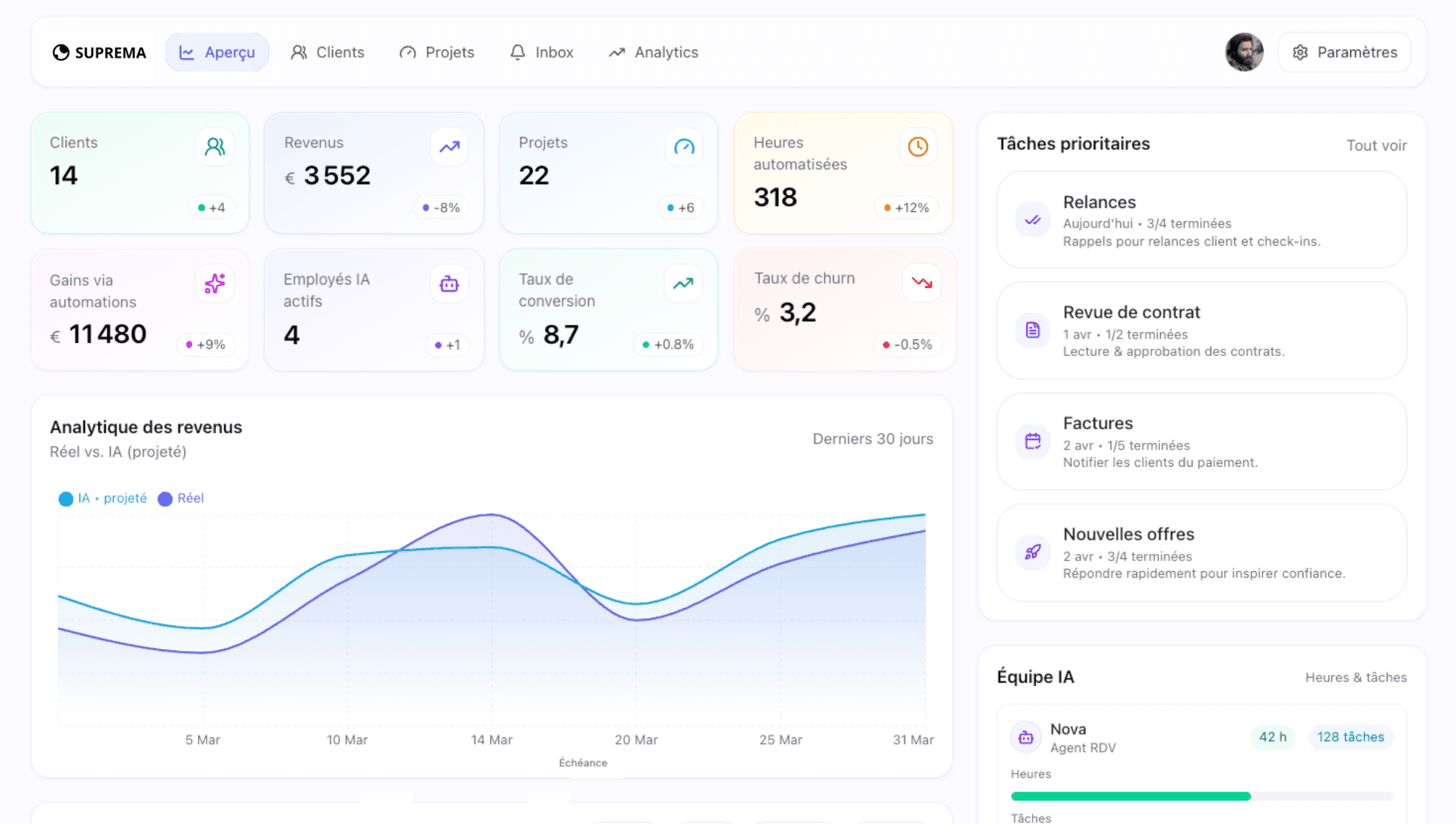This screenshot has height=824, width=1456.
Task: Click the Relances double-check icon
Action: coord(1033,220)
